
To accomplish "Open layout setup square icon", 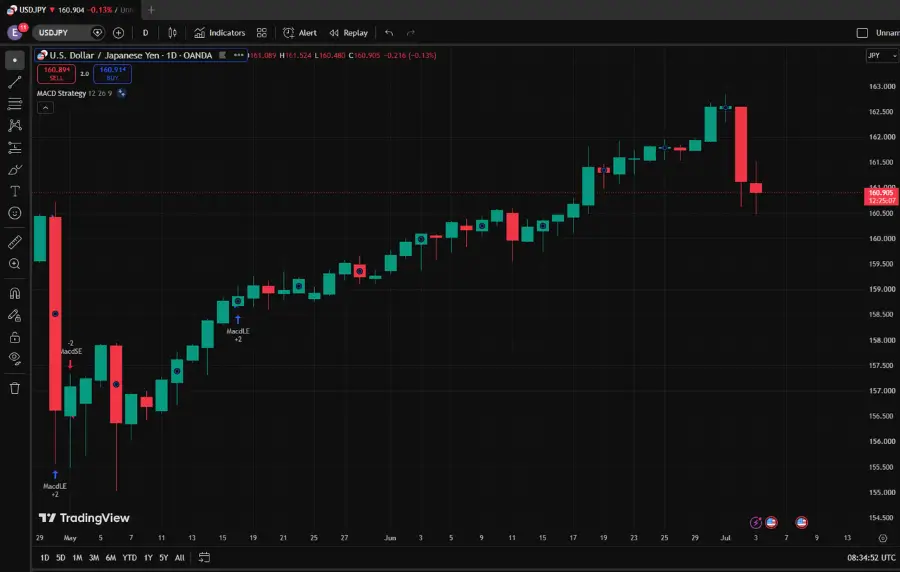I will point(862,33).
